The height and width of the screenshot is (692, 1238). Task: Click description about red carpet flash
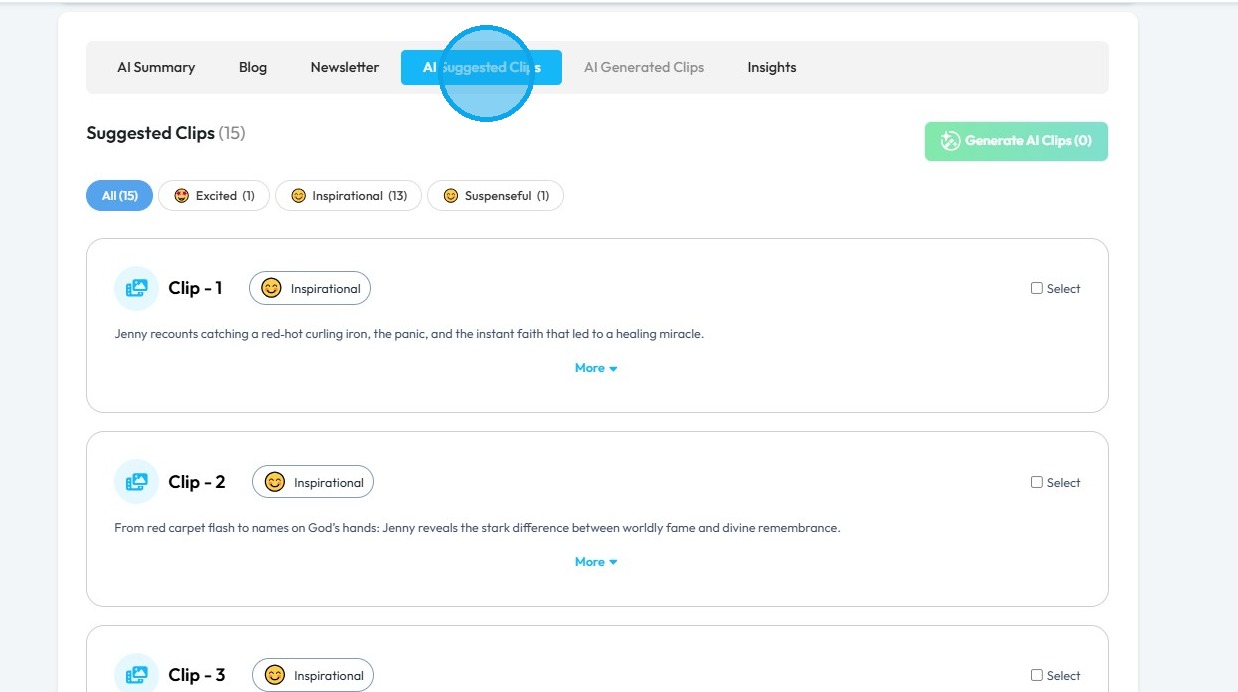point(477,528)
